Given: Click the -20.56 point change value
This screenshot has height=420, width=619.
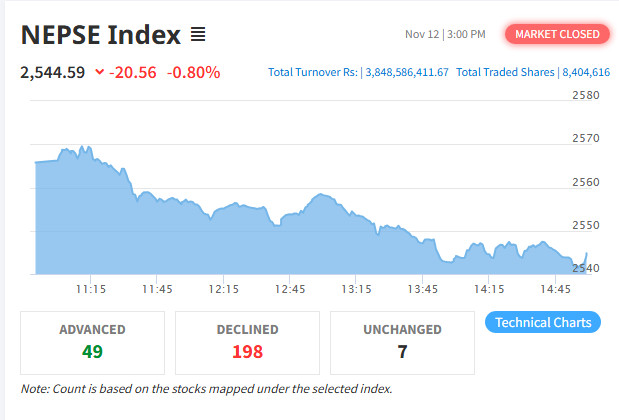Looking at the screenshot, I should [133, 72].
